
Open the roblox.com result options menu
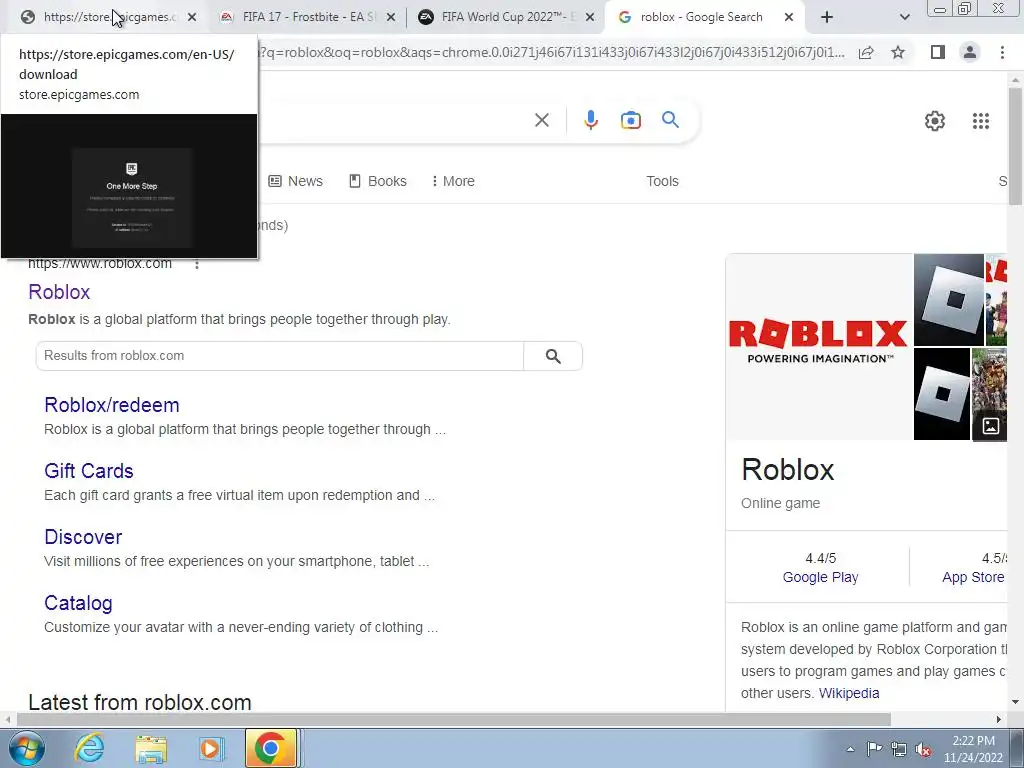point(197,264)
